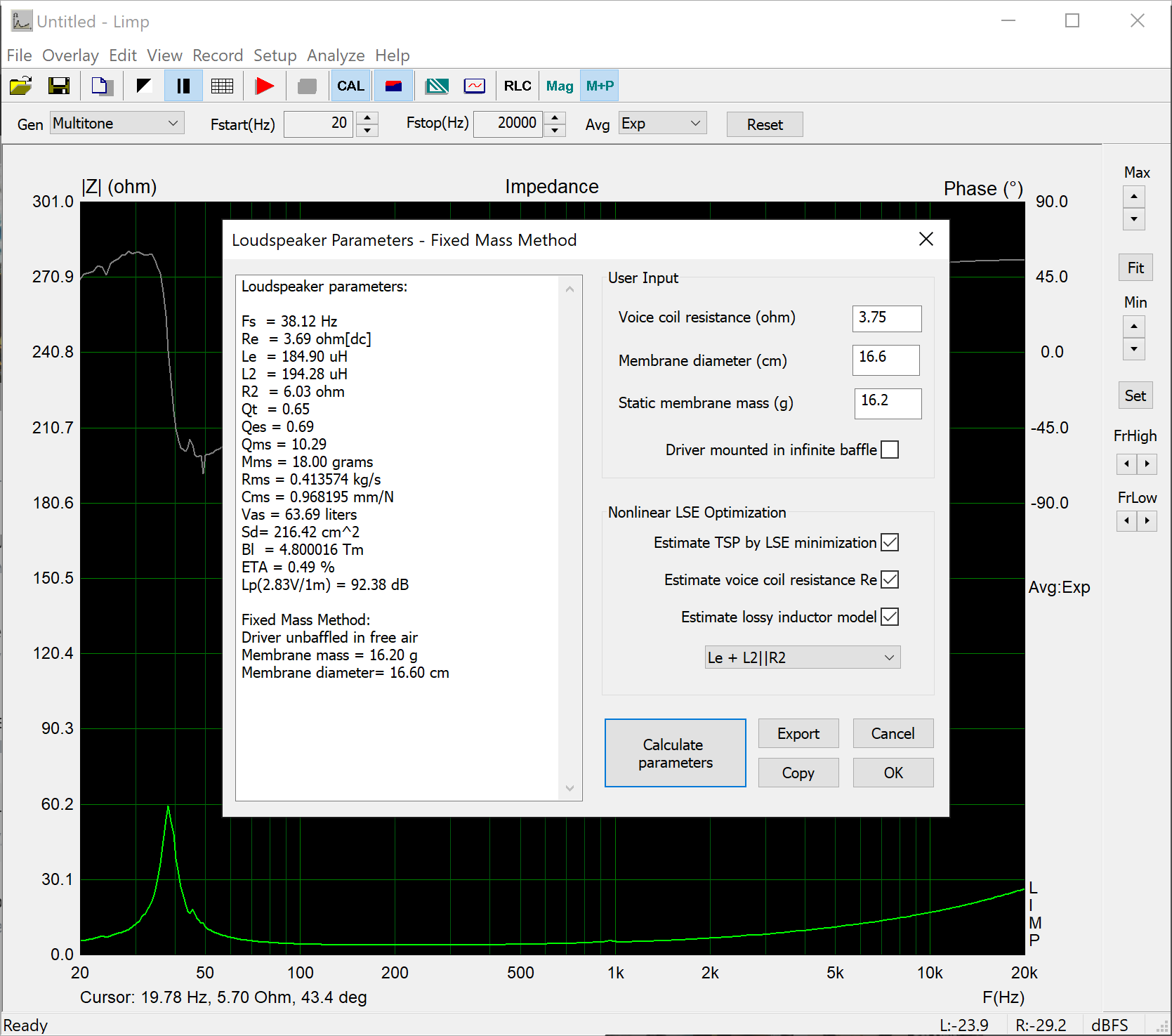Viewport: 1172px width, 1036px height.
Task: Click the save floppy disk icon
Action: [59, 86]
